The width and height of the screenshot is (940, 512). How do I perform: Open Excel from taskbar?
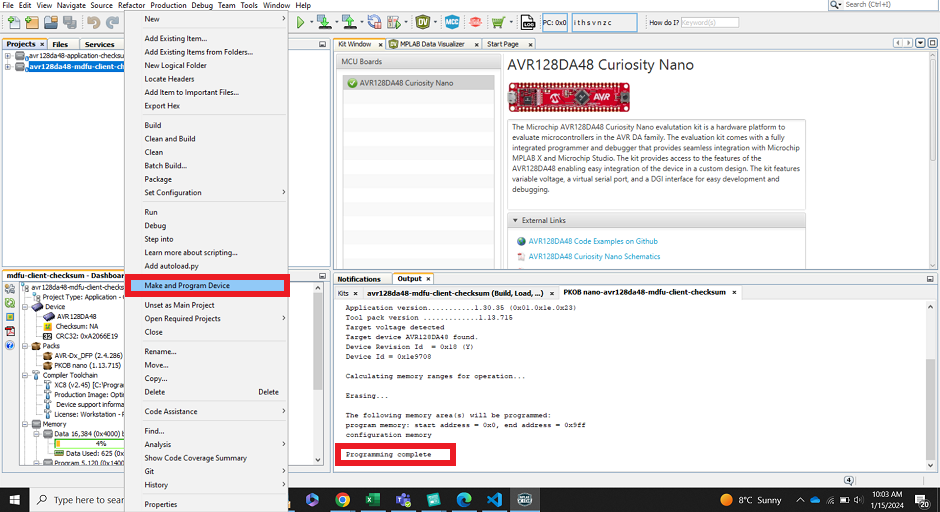pyautogui.click(x=373, y=499)
